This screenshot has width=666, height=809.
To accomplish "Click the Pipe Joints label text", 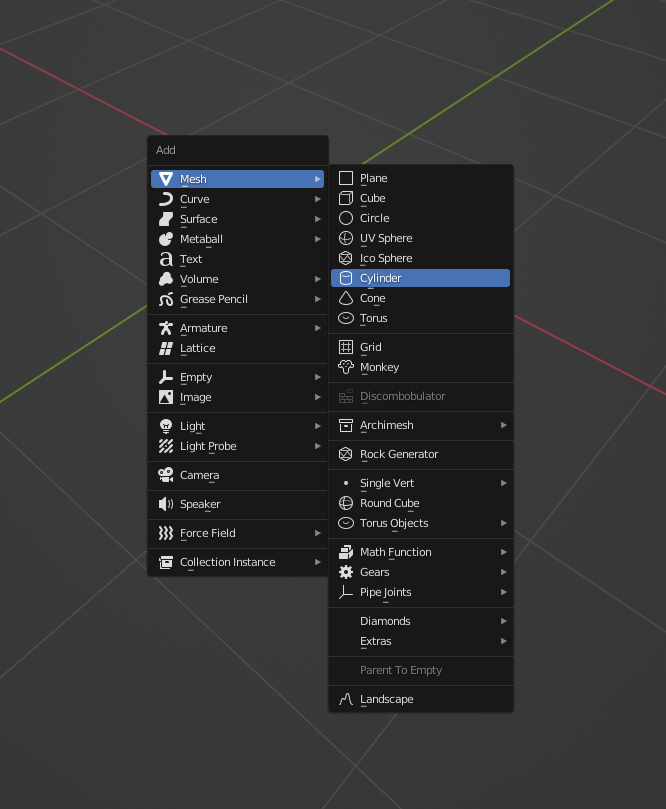I will (385, 592).
